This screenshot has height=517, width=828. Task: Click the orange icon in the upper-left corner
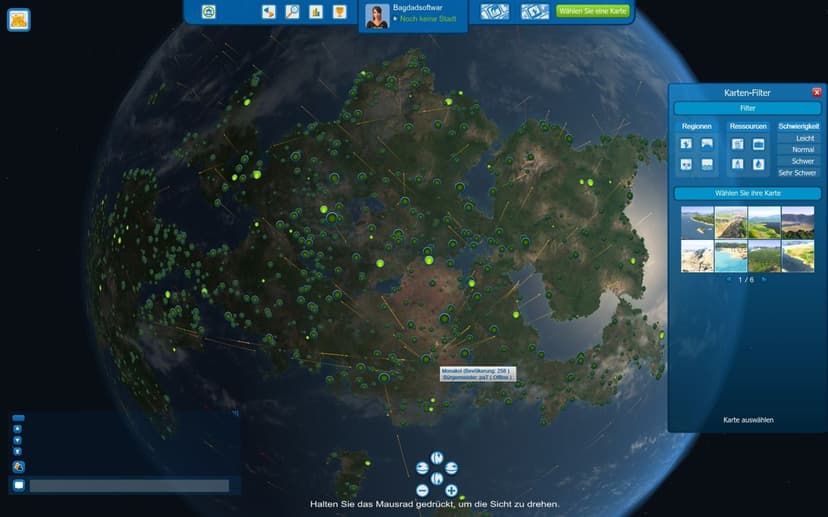click(x=18, y=20)
